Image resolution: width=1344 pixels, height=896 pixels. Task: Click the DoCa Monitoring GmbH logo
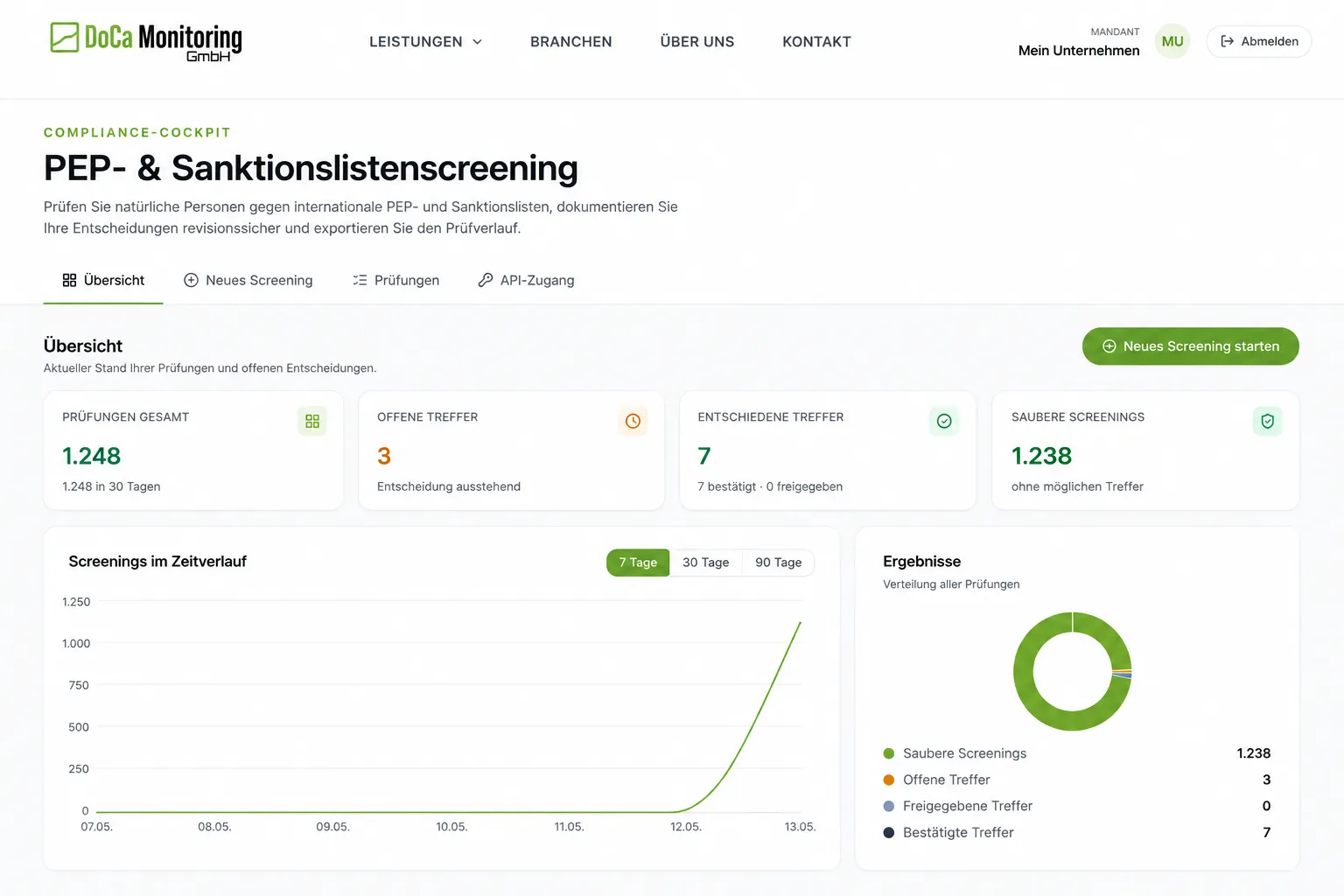tap(146, 41)
